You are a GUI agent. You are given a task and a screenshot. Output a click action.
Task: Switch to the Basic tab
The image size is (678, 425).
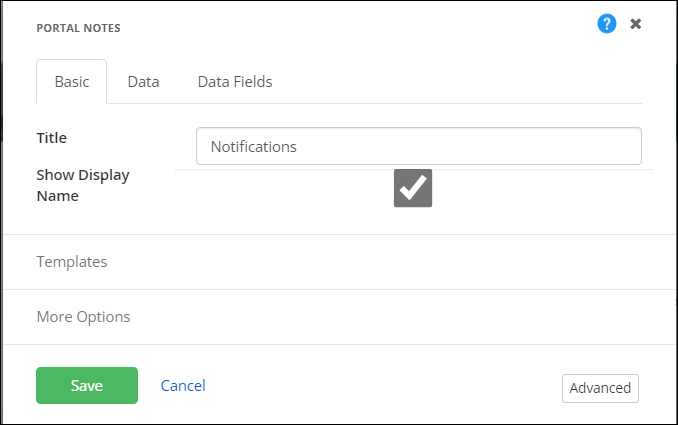(x=71, y=82)
